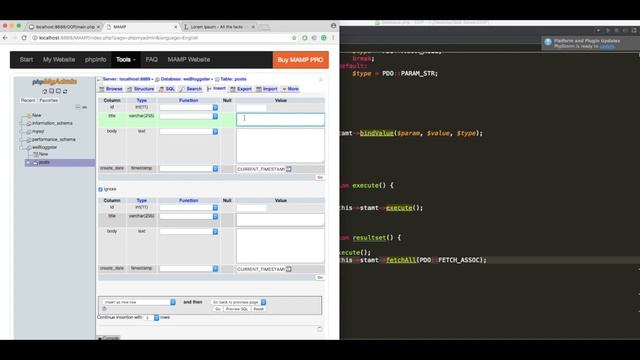Viewport: 640px width, 360px height.
Task: Click FAQ in MAMP navbar
Action: pyautogui.click(x=151, y=60)
